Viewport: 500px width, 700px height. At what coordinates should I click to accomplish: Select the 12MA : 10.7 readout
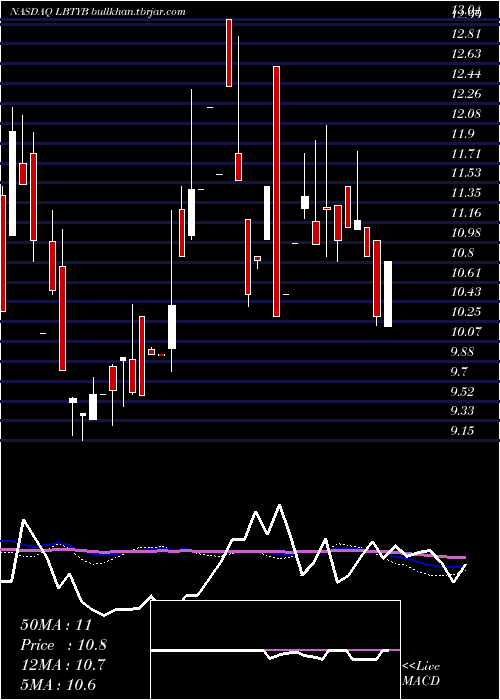[62, 665]
